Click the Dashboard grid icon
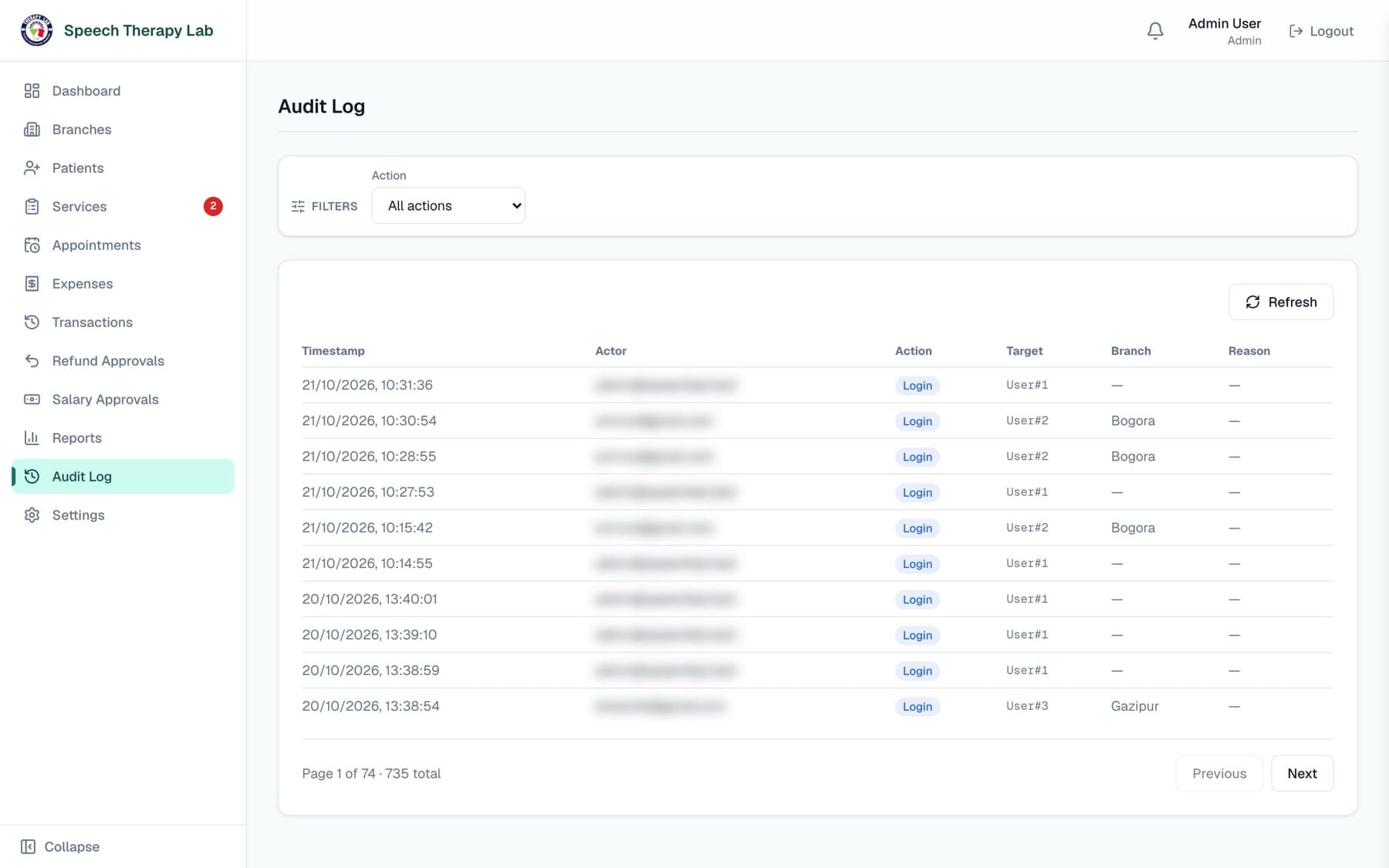1389x868 pixels. pyautogui.click(x=32, y=91)
